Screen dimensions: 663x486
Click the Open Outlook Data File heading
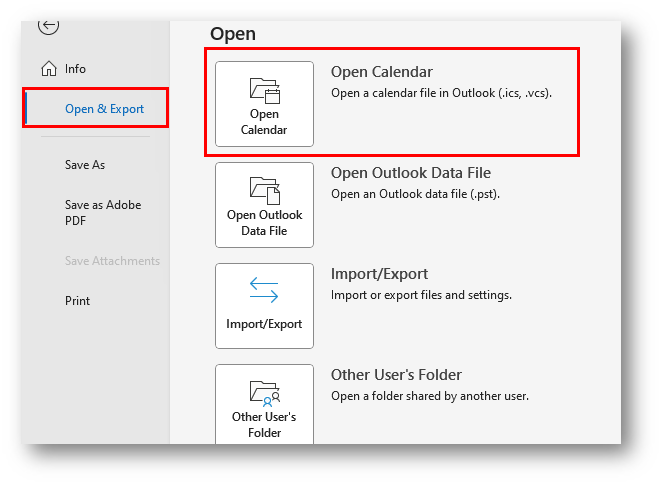[411, 173]
